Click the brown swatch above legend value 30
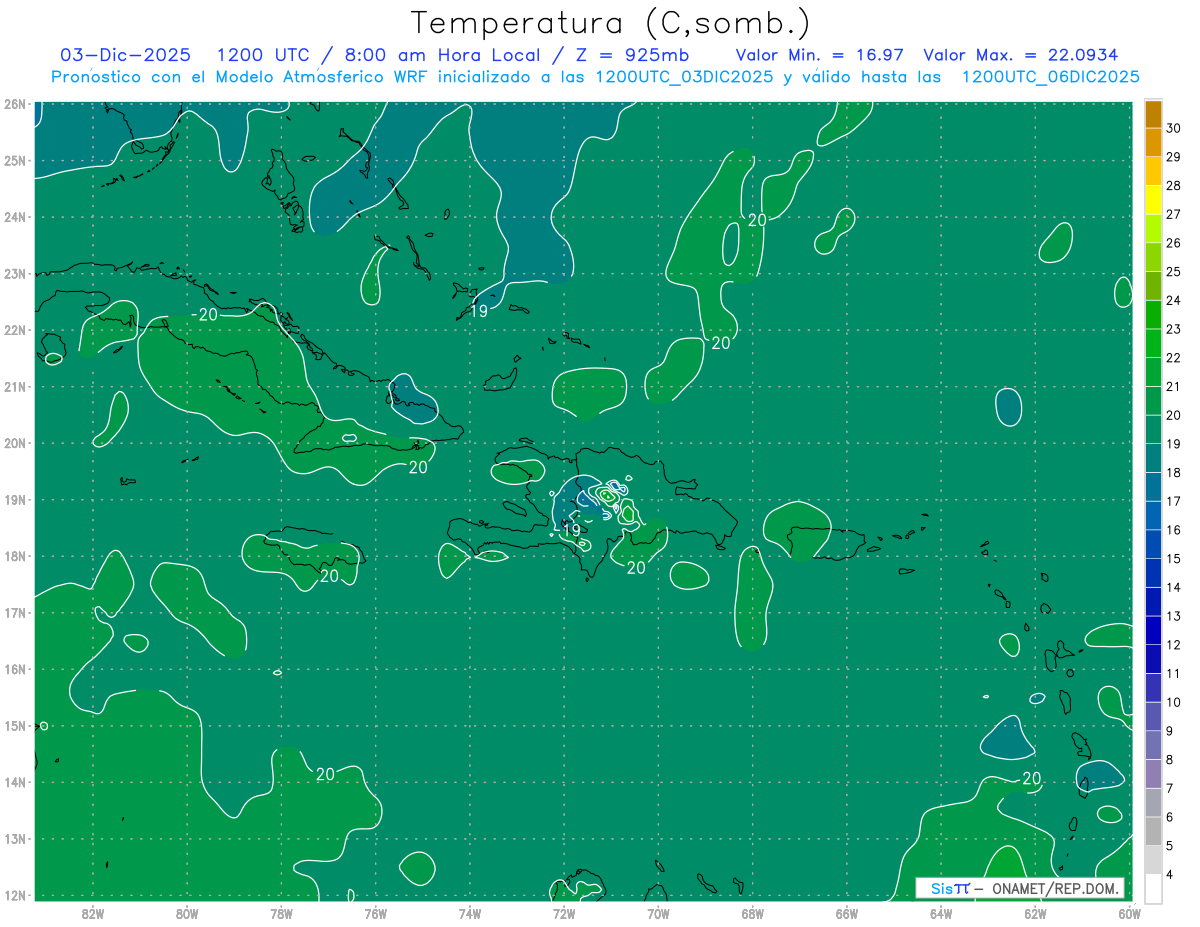This screenshot has width=1200, height=927. pyautogui.click(x=1153, y=114)
